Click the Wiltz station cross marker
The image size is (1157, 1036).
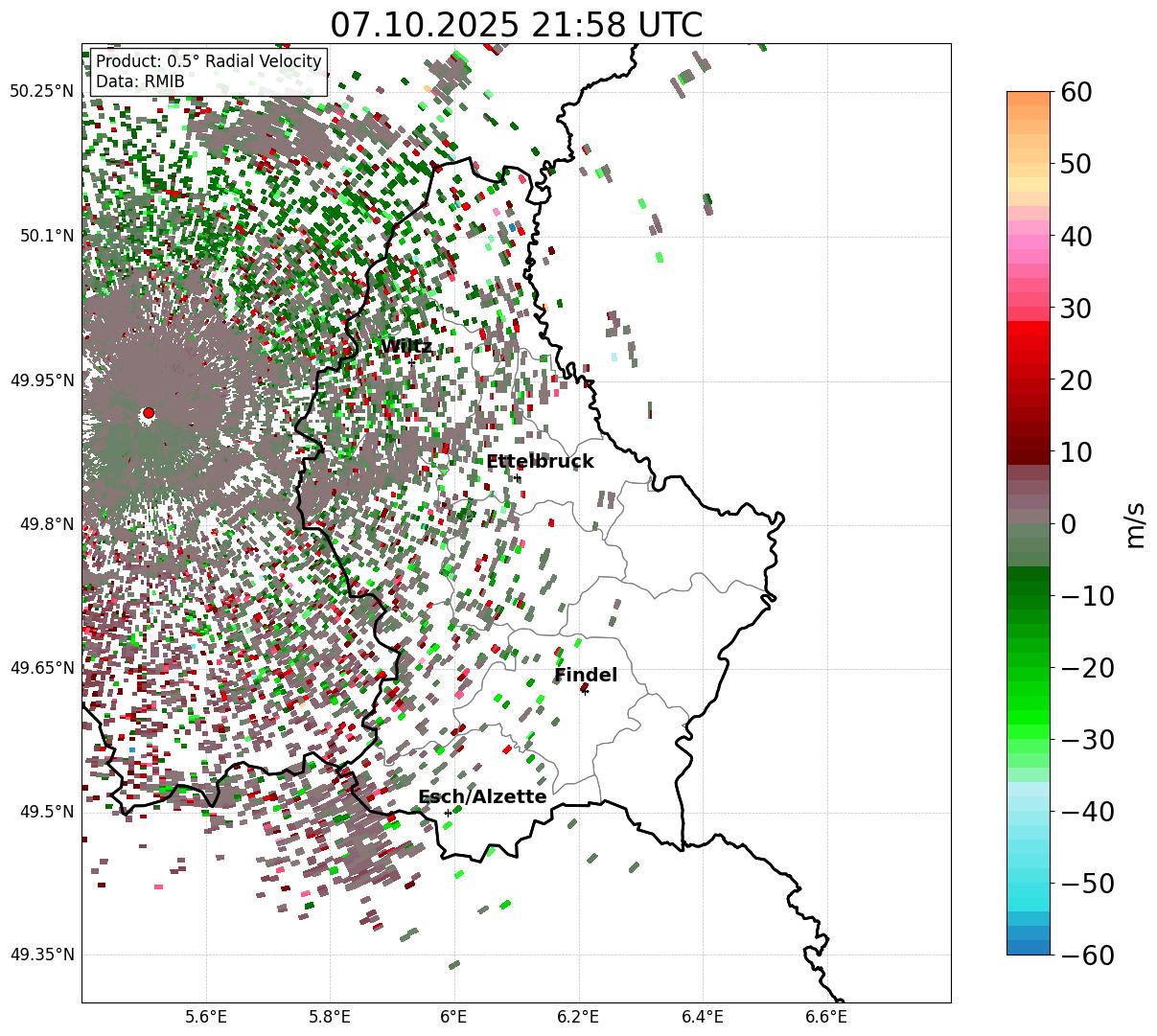411,362
